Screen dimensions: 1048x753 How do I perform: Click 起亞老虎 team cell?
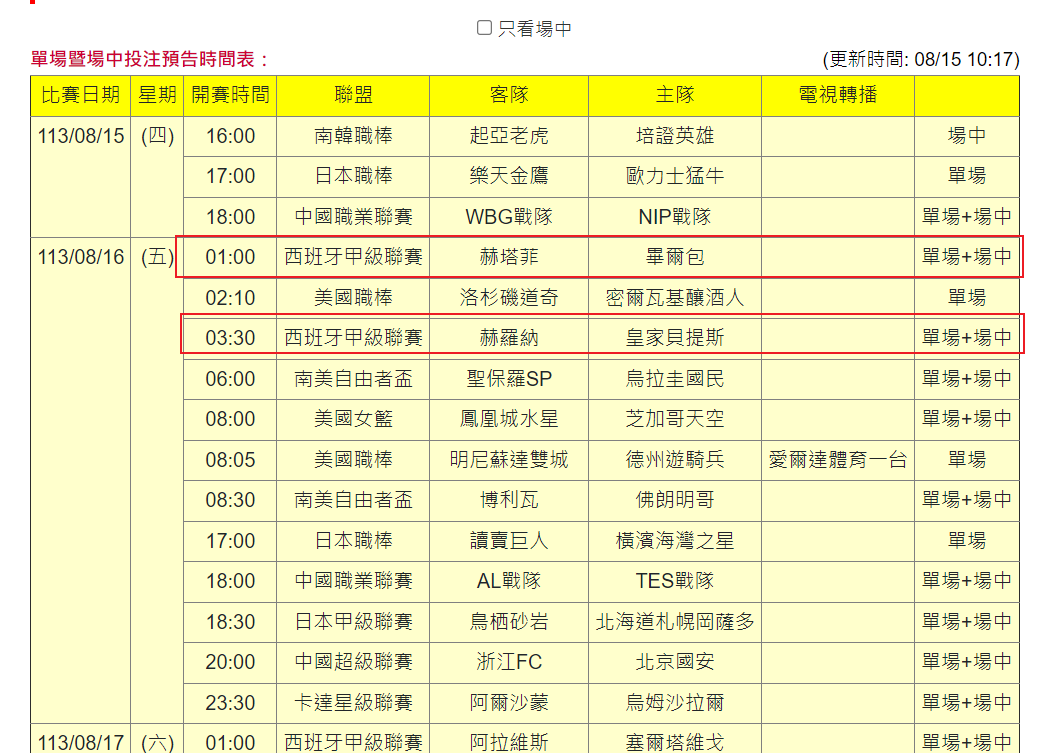point(509,136)
